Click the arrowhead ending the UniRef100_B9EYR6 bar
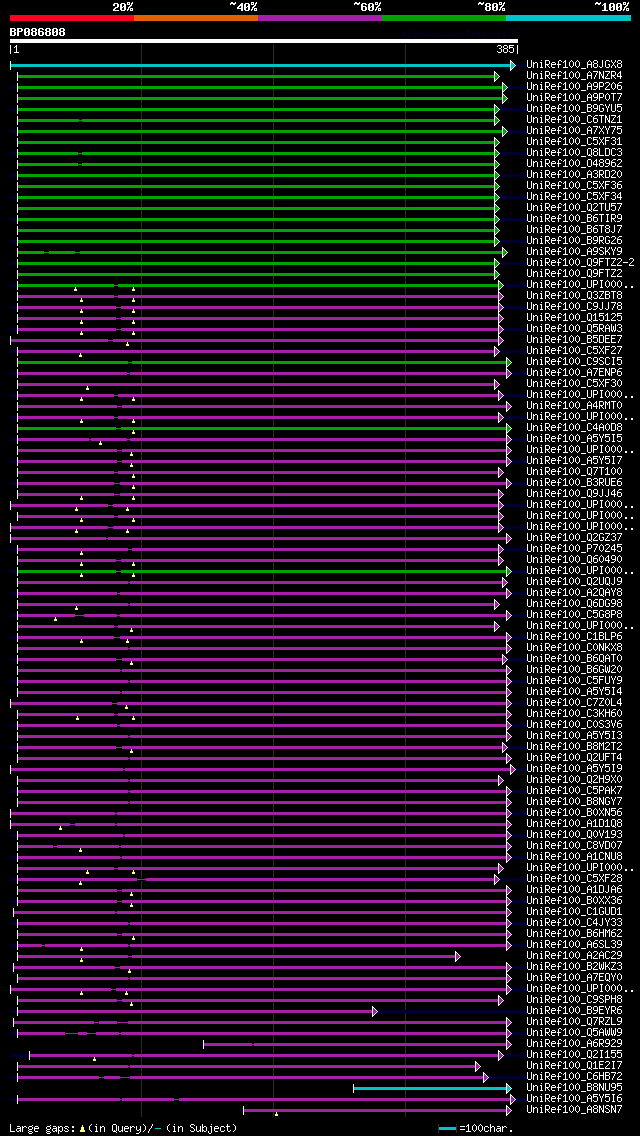The height and width of the screenshot is (1136, 640). click(375, 1011)
